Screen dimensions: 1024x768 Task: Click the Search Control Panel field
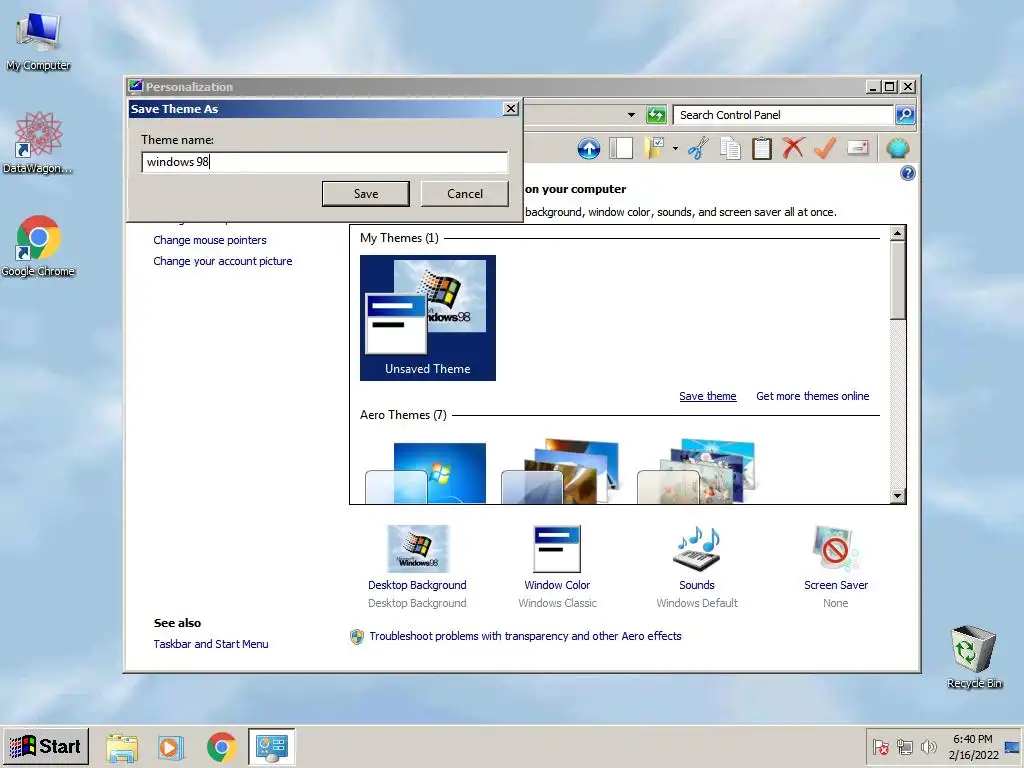pos(783,115)
